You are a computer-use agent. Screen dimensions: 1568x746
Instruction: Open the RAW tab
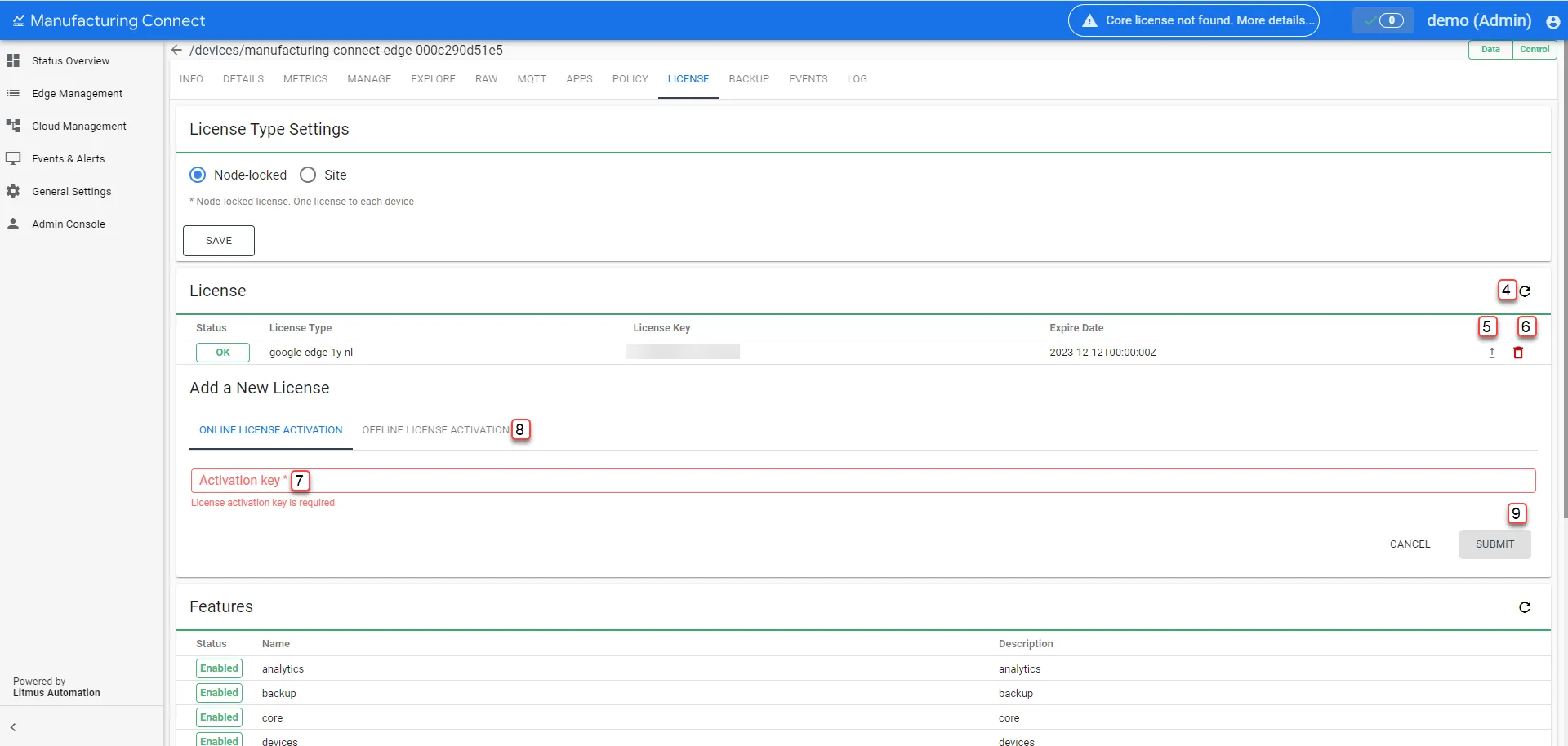[487, 79]
